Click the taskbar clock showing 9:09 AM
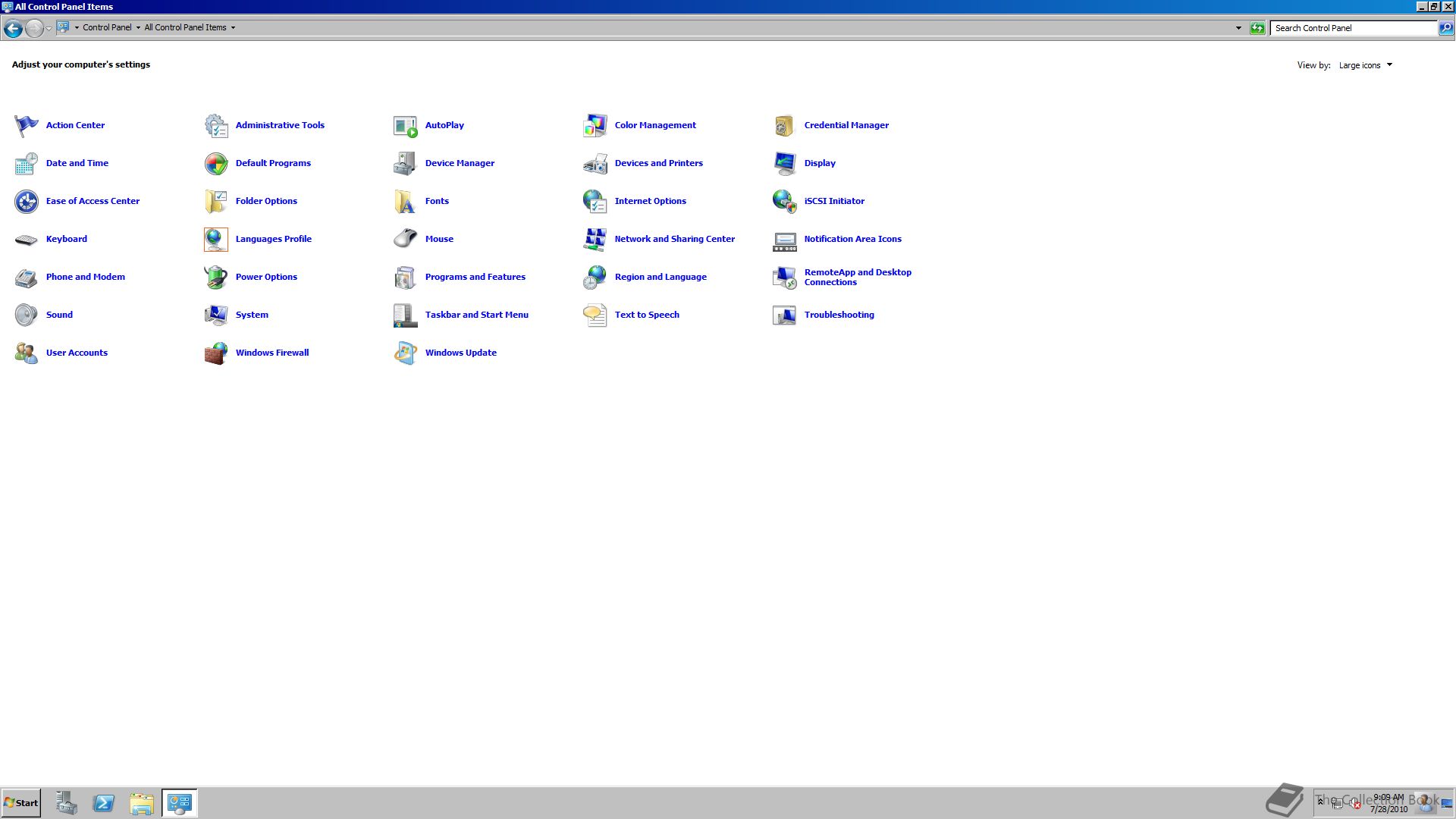The image size is (1456, 819). pyautogui.click(x=1389, y=803)
